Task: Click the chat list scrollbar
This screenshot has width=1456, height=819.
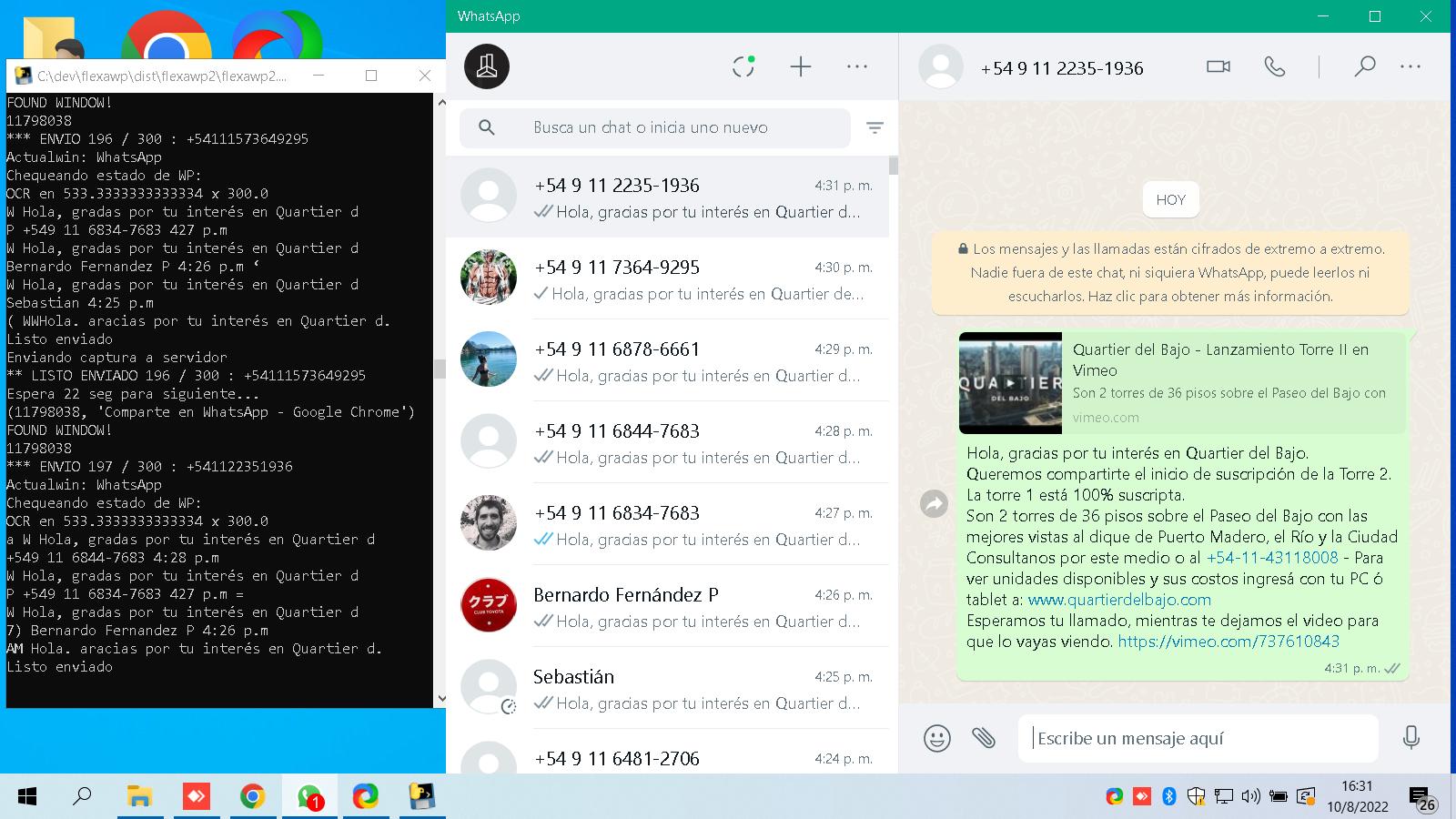Action: [894, 166]
